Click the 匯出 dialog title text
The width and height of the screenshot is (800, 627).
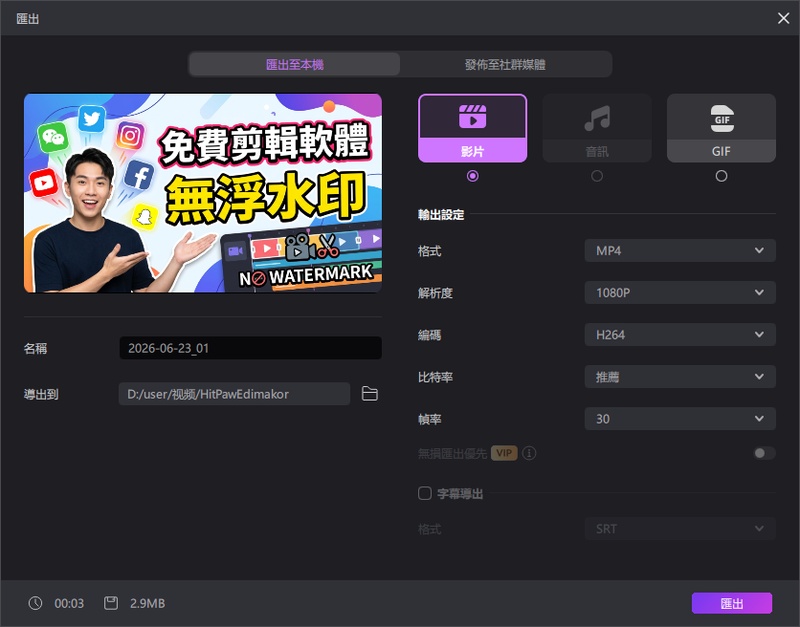pos(28,19)
